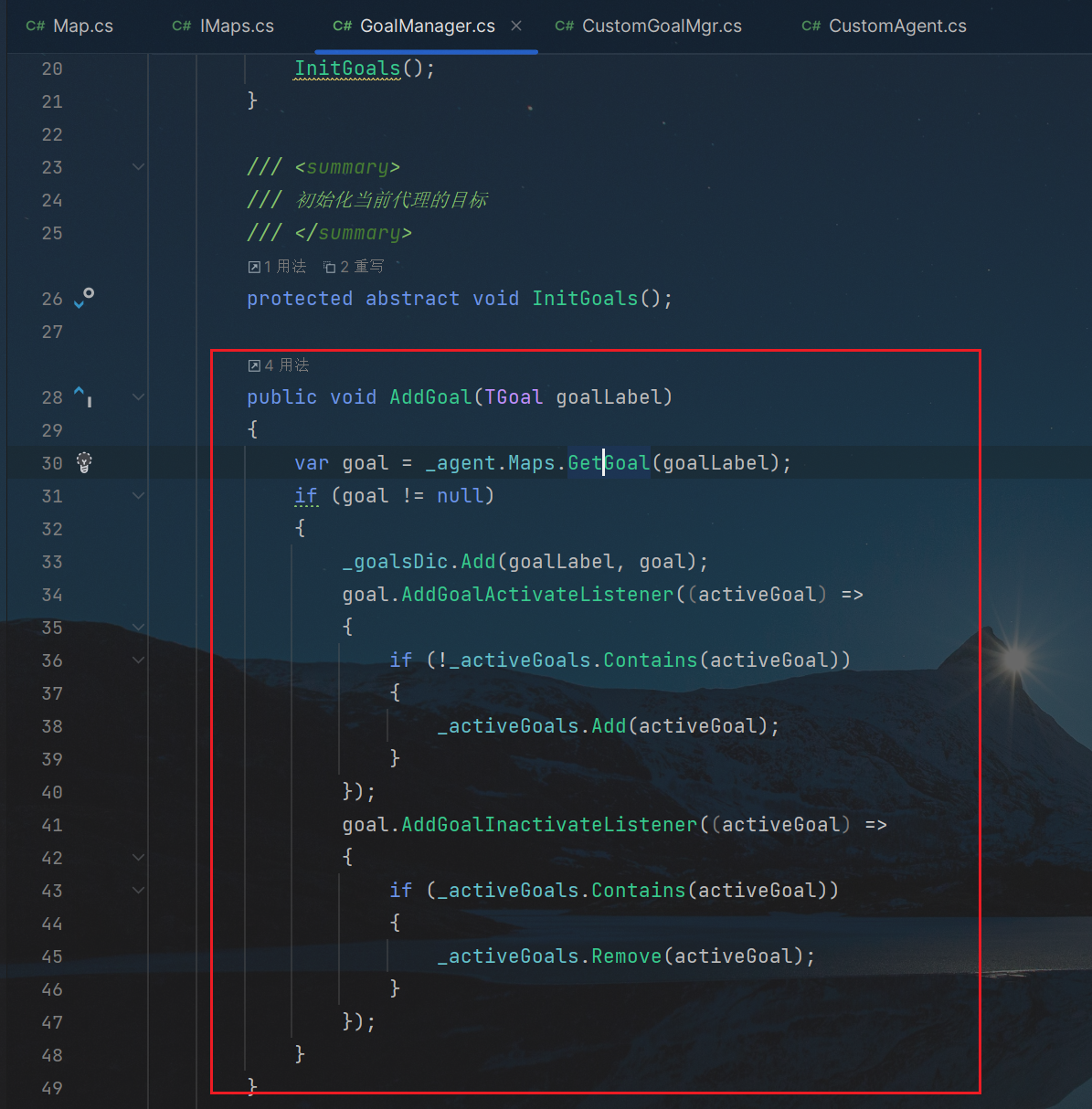This screenshot has width=1092, height=1109.
Task: Open the "1 用法" usages hint above InitGoals
Action: (x=278, y=267)
